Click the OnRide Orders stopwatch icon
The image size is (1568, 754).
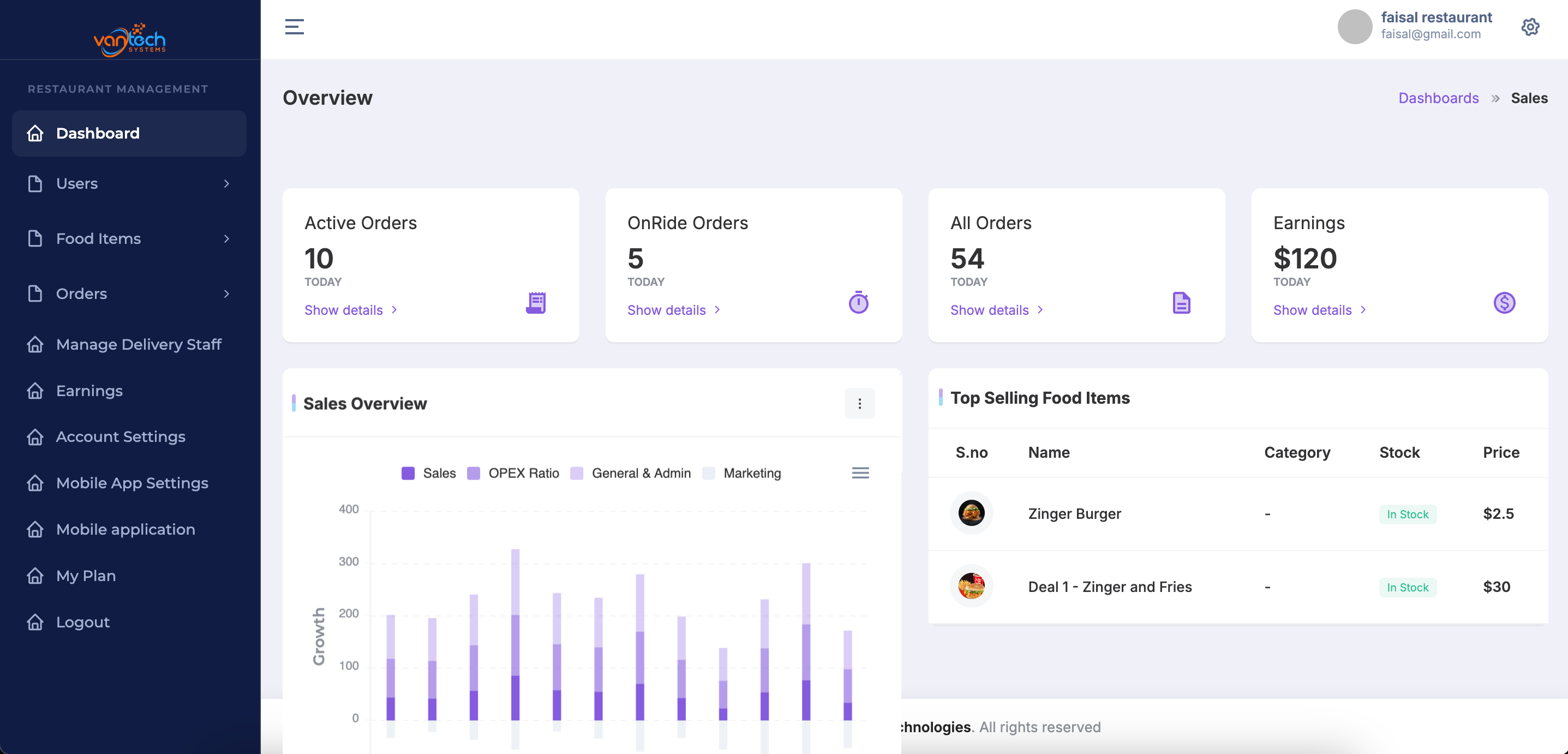coord(858,302)
